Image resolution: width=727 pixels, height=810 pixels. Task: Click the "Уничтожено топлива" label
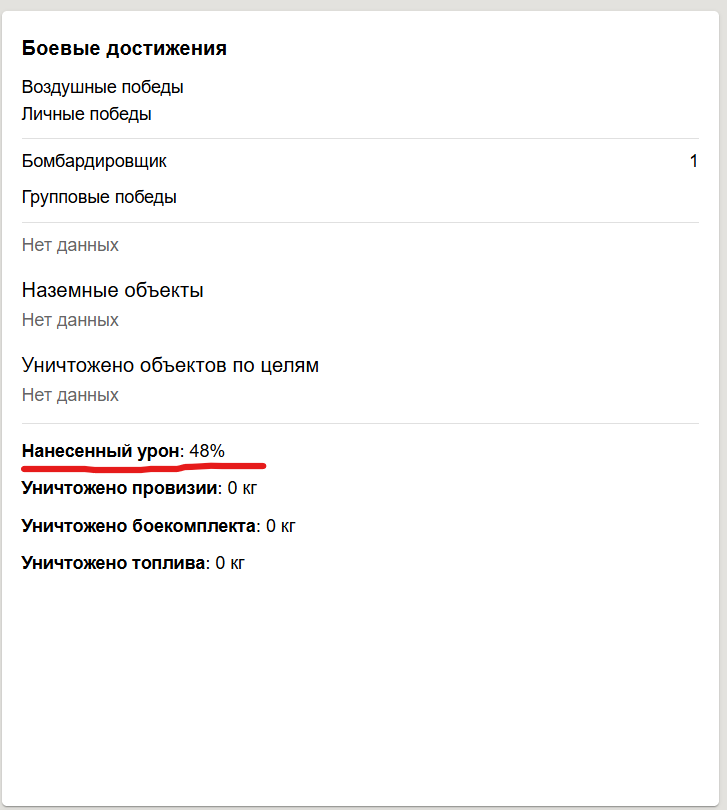click(113, 563)
